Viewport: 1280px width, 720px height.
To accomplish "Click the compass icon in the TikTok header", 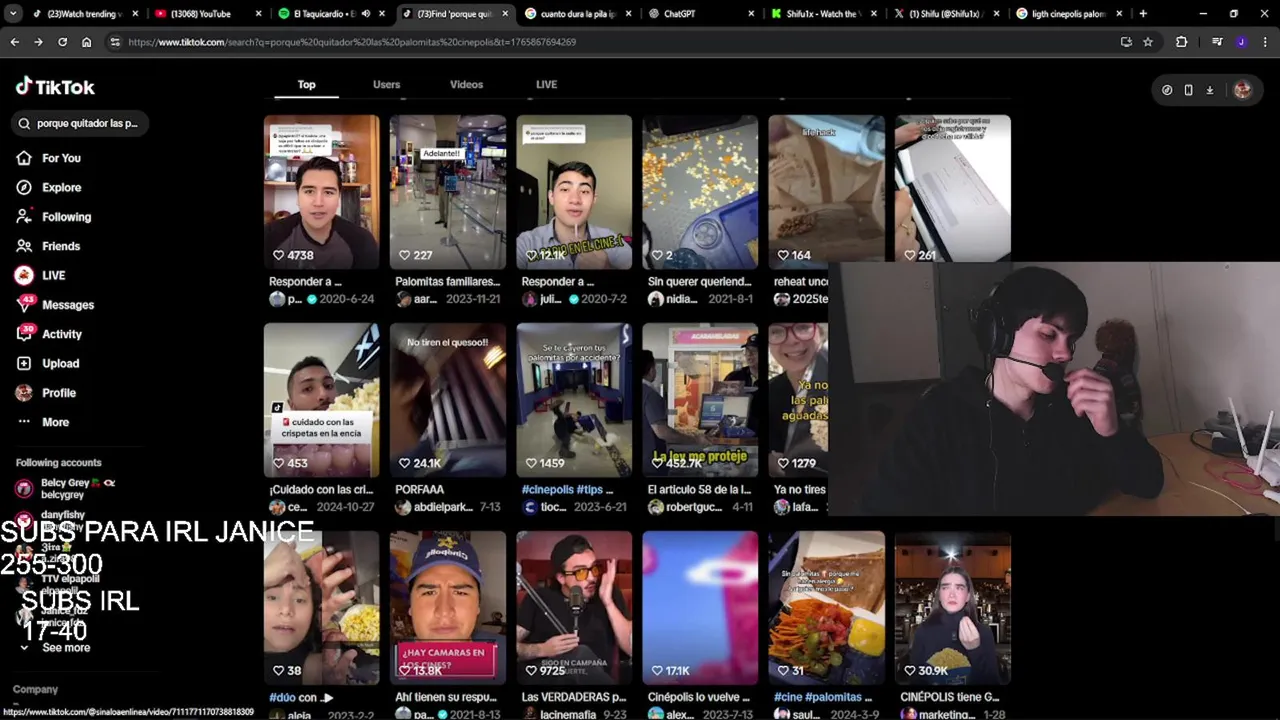I will 1167,90.
